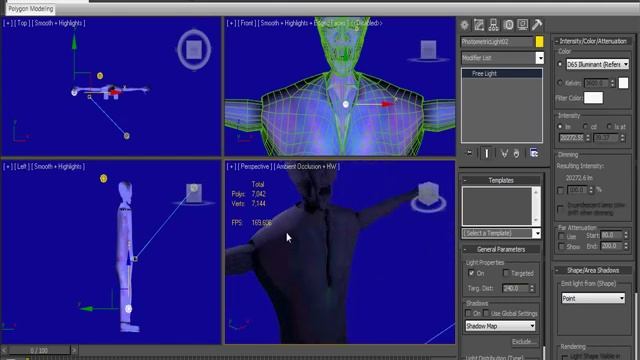Click ViewCube in Perspective viewport
Image resolution: width=640 pixels, height=360 pixels.
428,196
